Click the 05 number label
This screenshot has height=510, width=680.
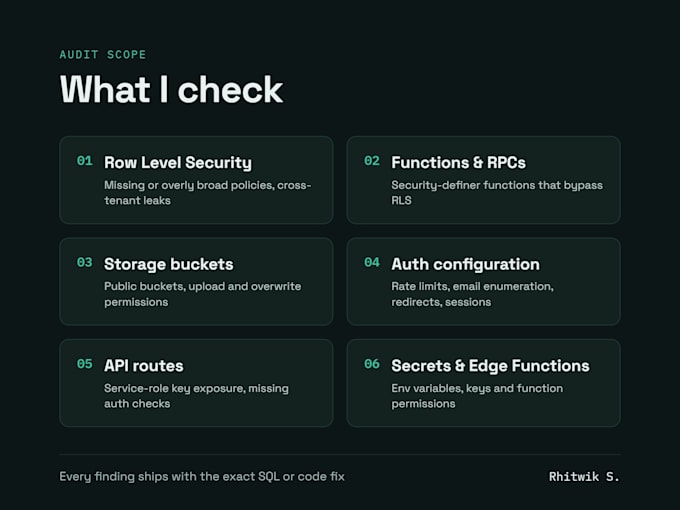(85, 364)
